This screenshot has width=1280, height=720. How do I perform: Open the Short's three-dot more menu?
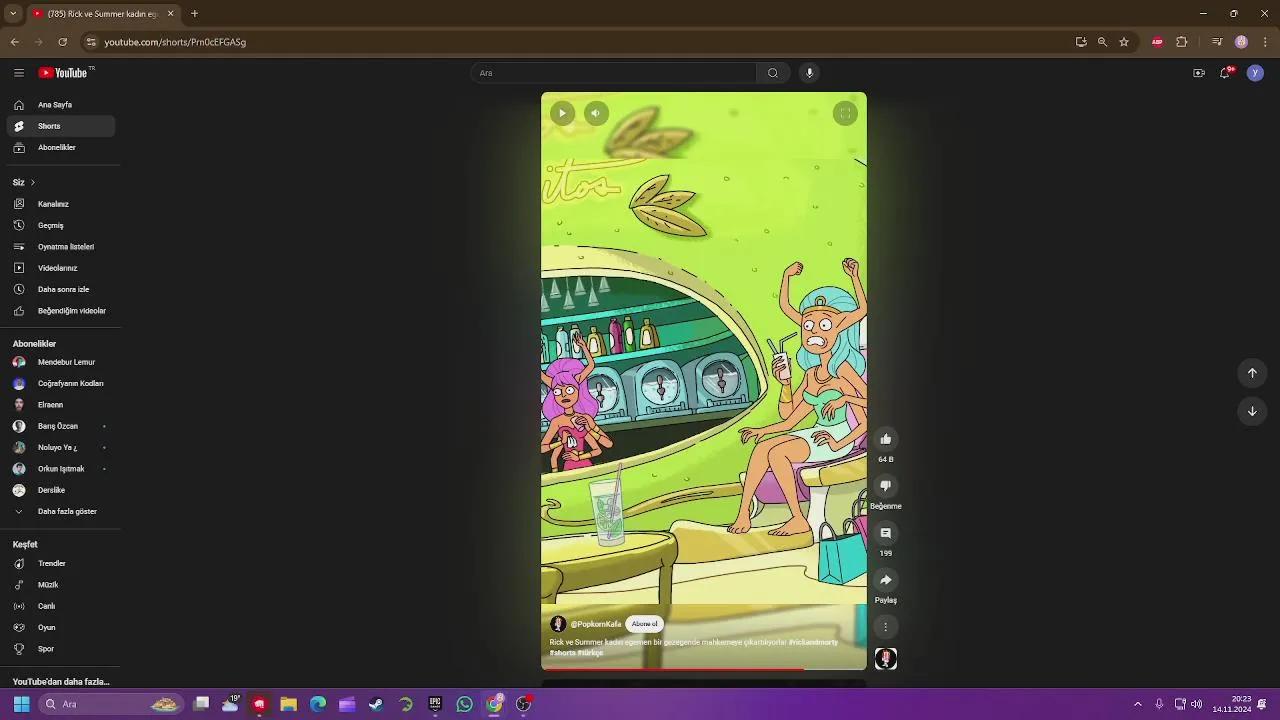point(885,627)
